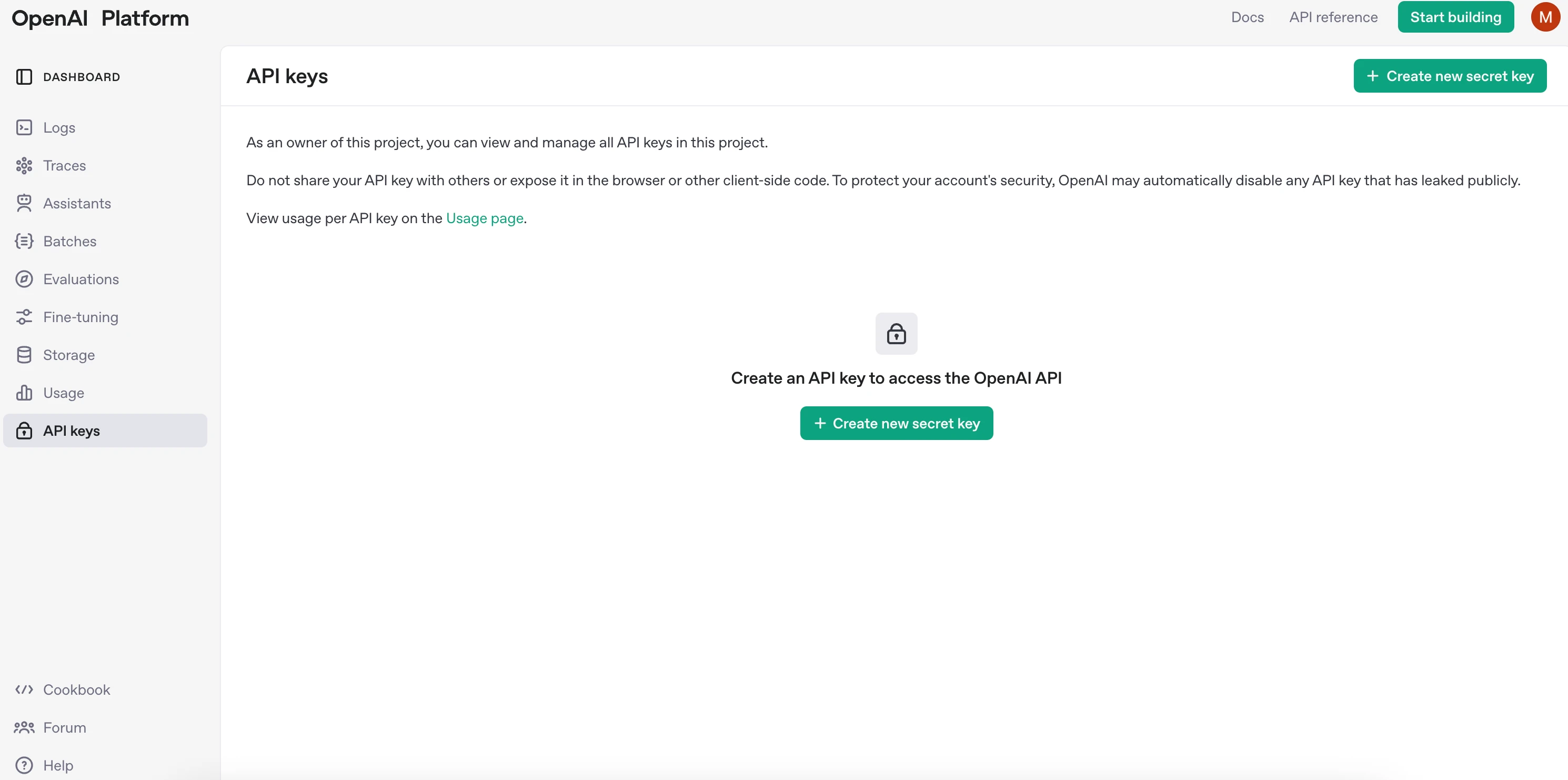This screenshot has height=780, width=1568.
Task: Go to Docs in top navigation
Action: 1247,17
